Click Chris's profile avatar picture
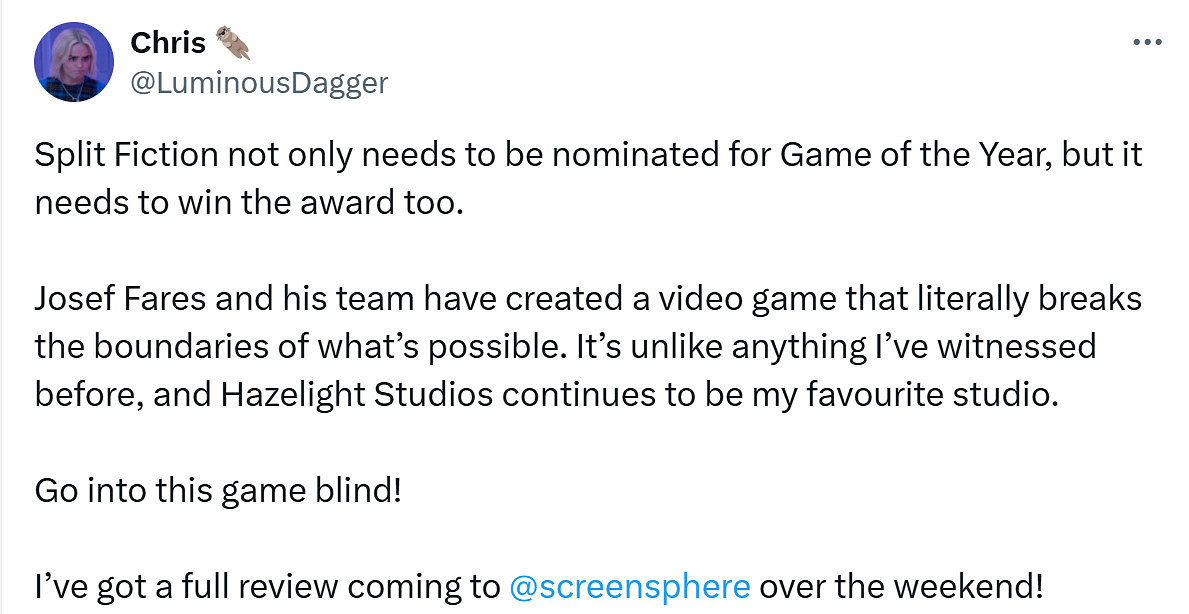Screen dimensions: 1189x614 point(73,62)
